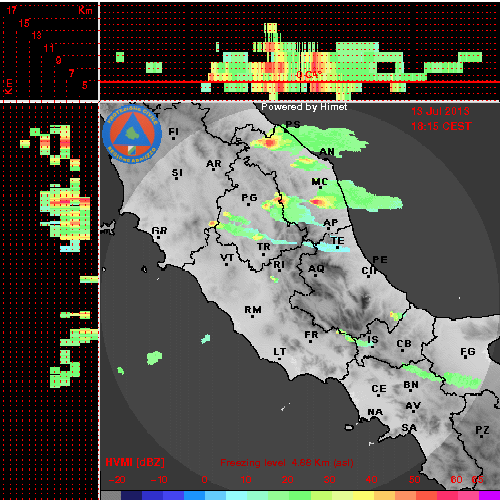Click the '13' height axis label
The height and width of the screenshot is (500, 500).
[x=37, y=35]
